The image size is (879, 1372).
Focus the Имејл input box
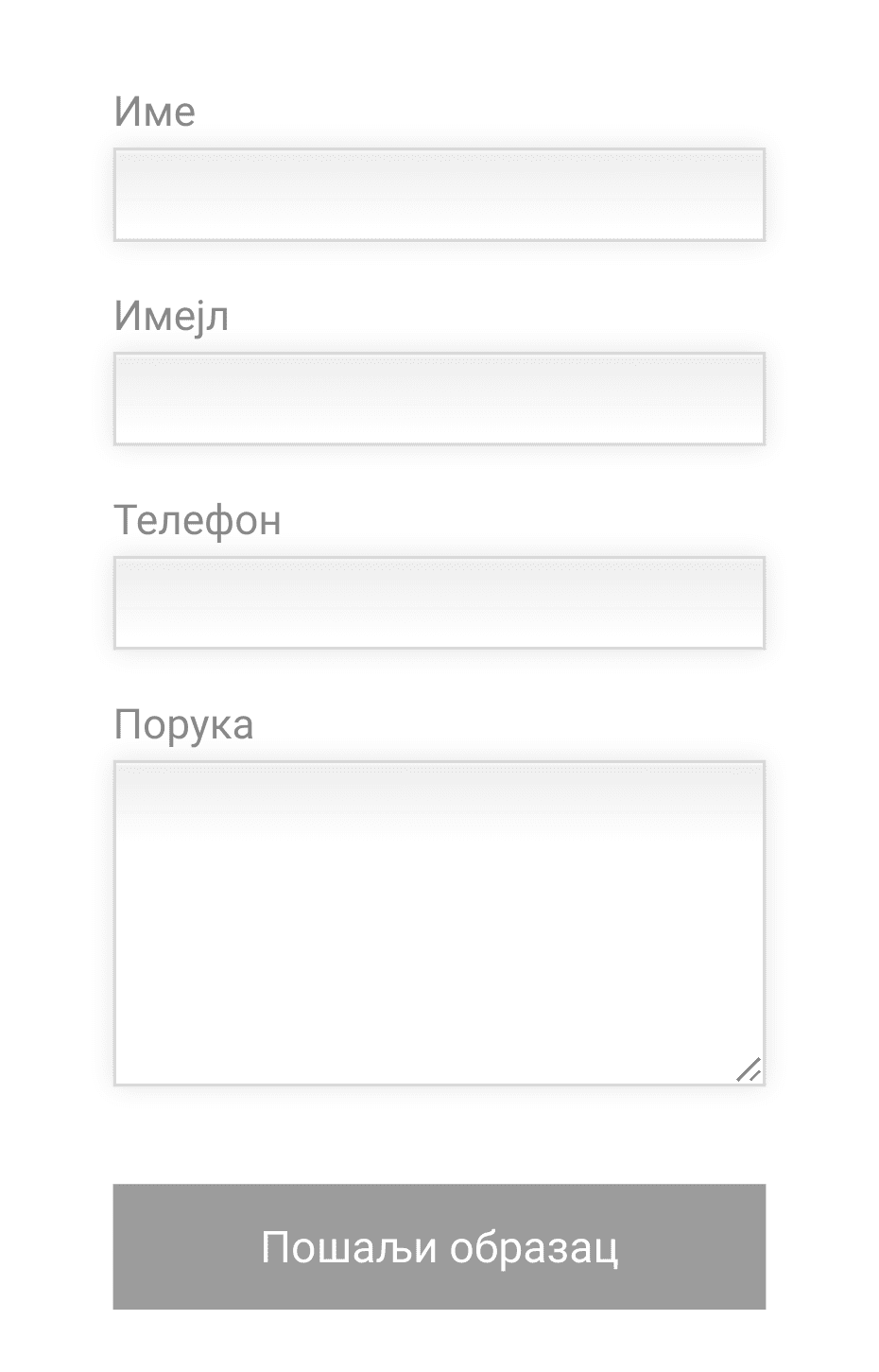pyautogui.click(x=439, y=399)
